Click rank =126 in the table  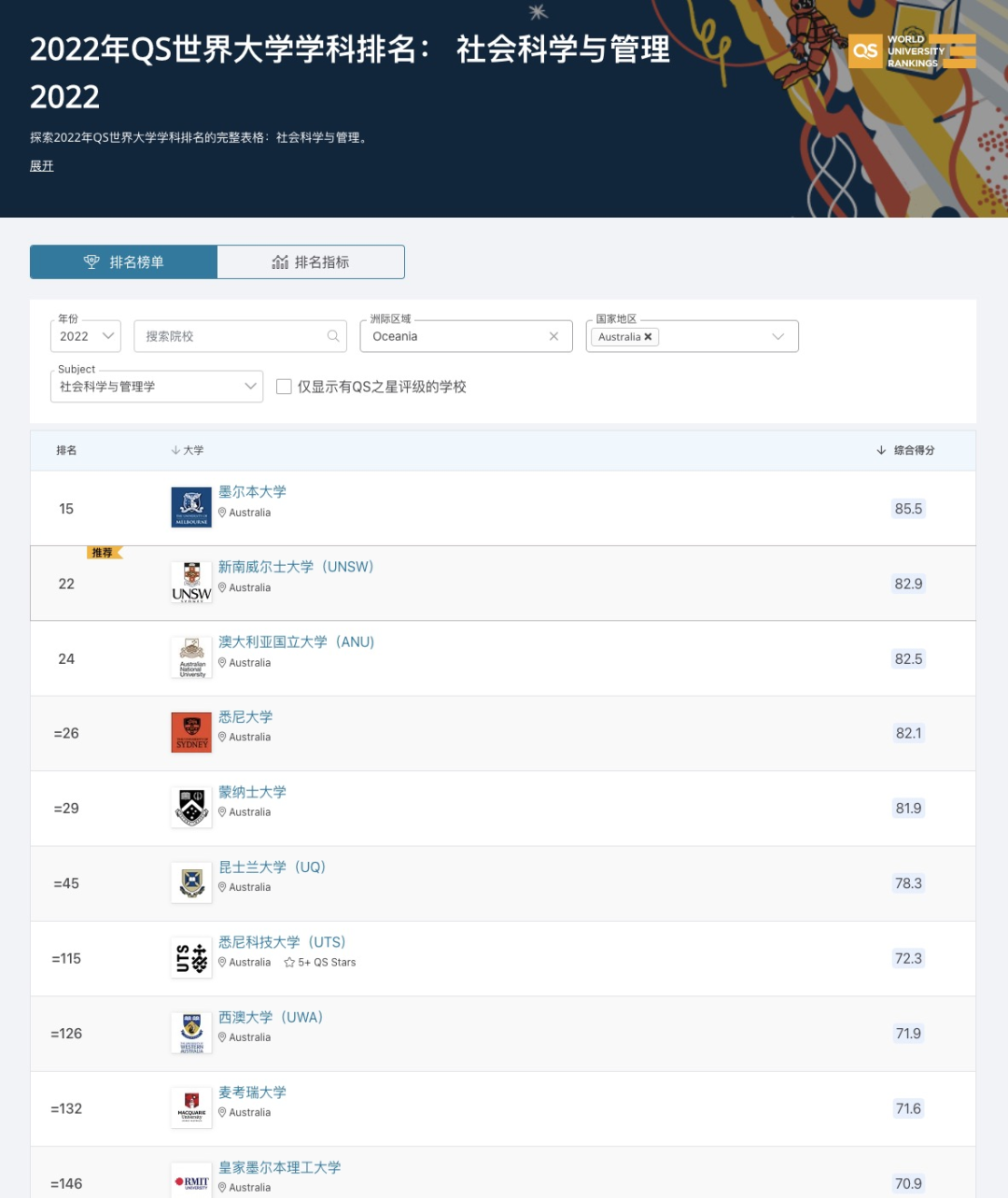coord(66,1034)
